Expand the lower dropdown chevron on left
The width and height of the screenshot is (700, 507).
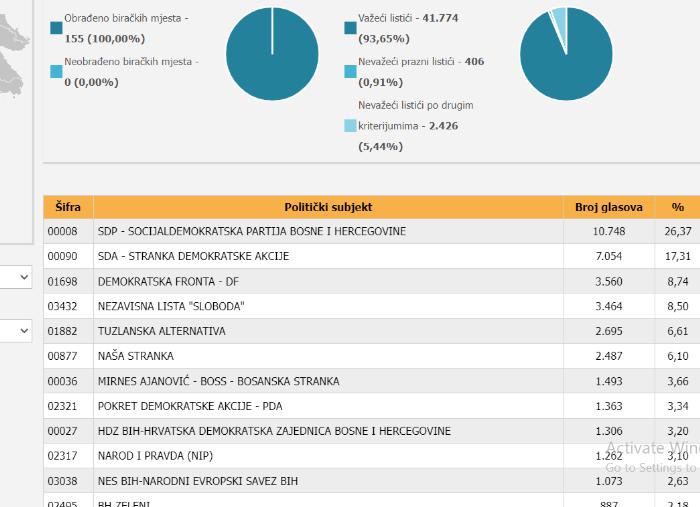pyautogui.click(x=24, y=331)
